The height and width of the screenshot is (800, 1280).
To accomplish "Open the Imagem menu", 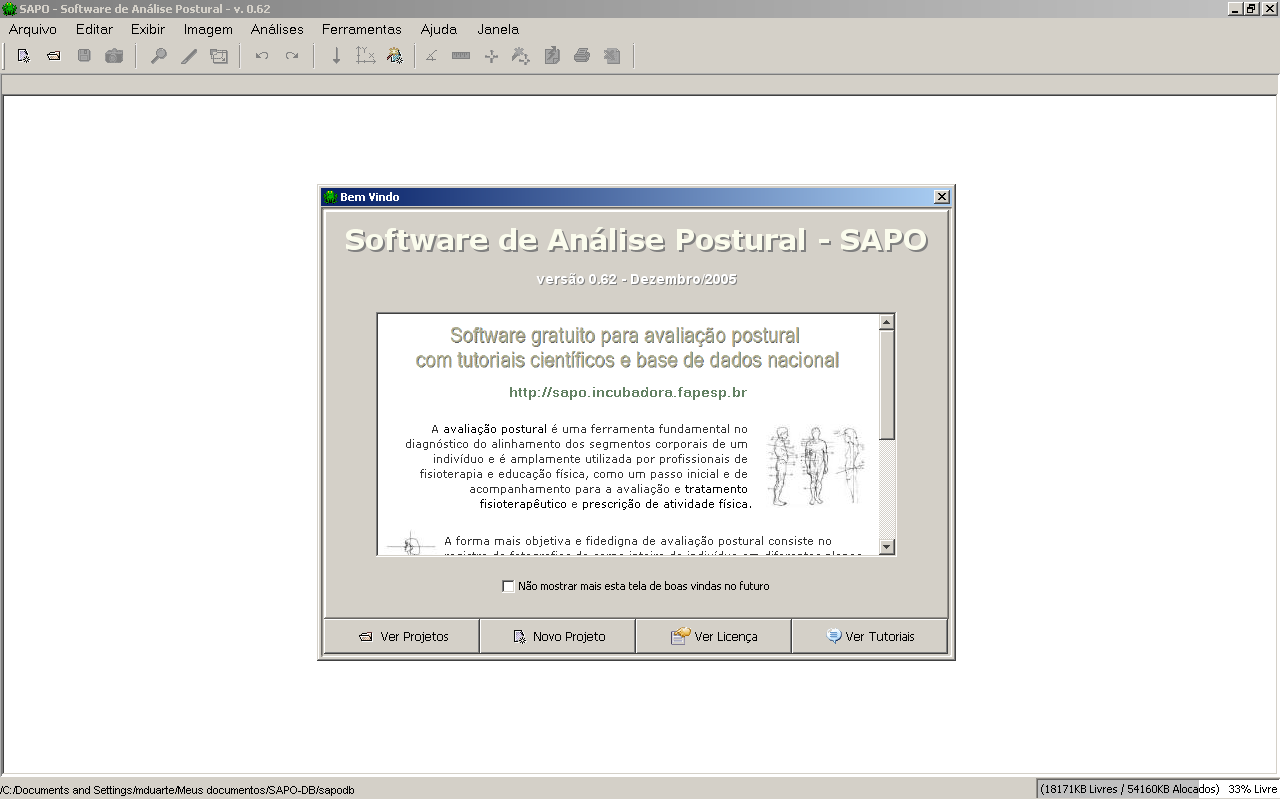I will point(208,29).
